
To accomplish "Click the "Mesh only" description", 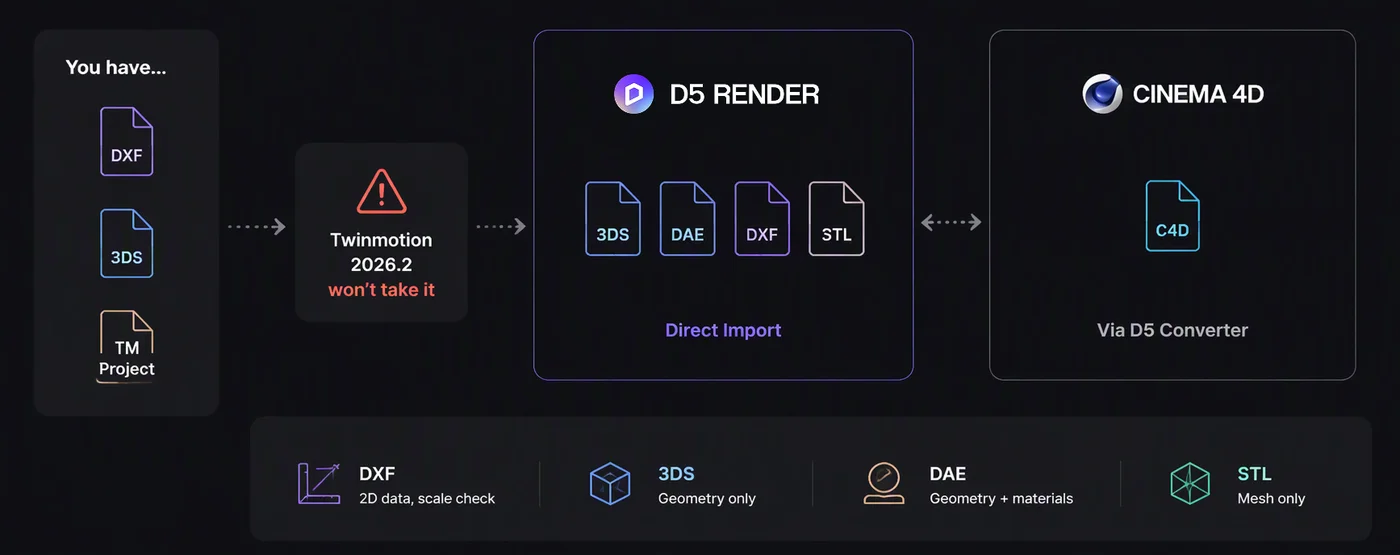I will click(x=1271, y=498).
